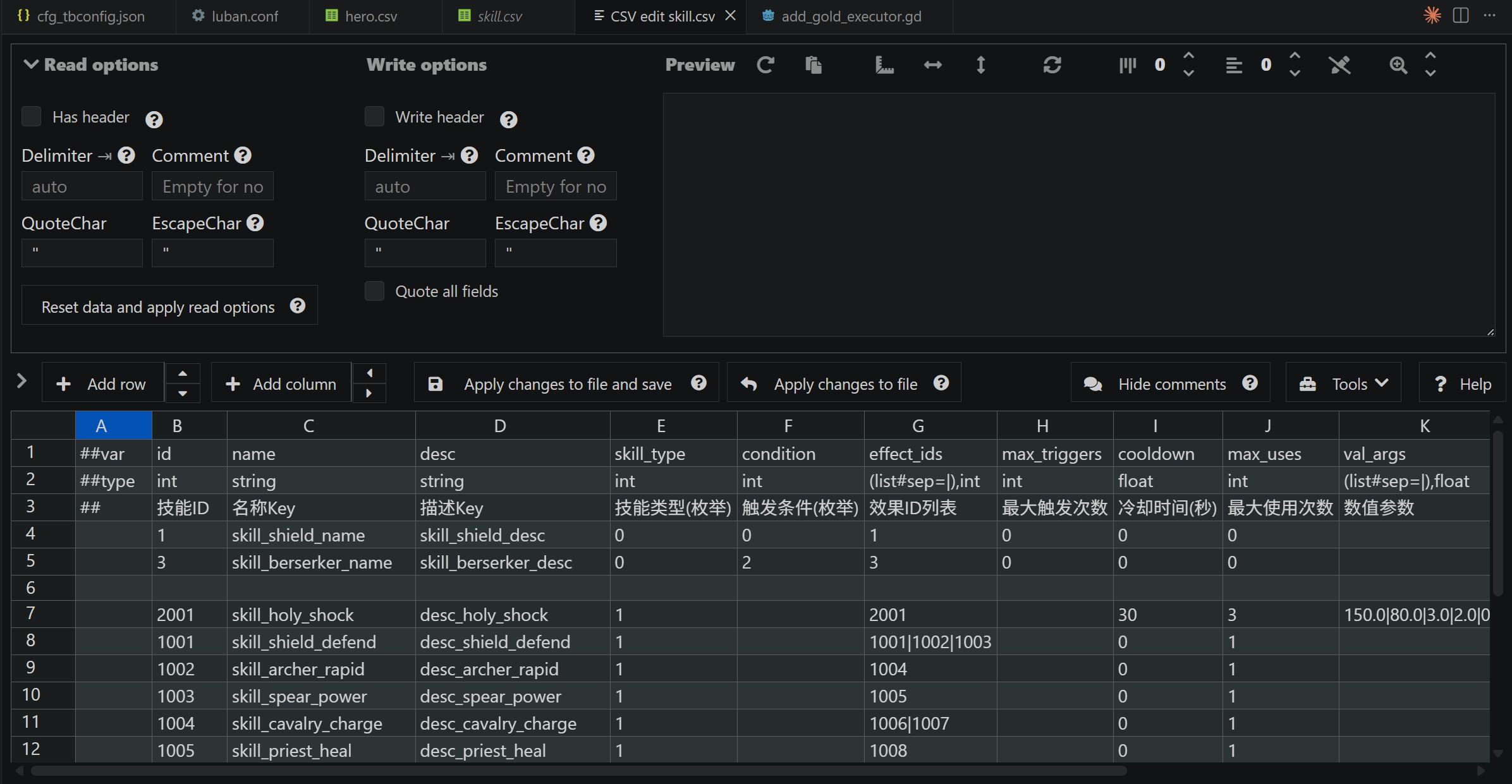Viewport: 1512px width, 784px height.
Task: Expand the side panel chevron left of Add row
Action: click(x=21, y=381)
